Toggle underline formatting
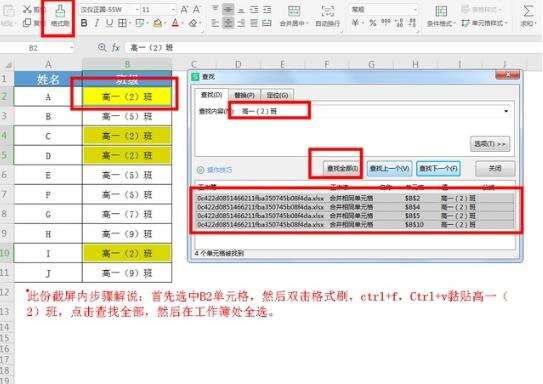The width and height of the screenshot is (543, 384). 109,23
